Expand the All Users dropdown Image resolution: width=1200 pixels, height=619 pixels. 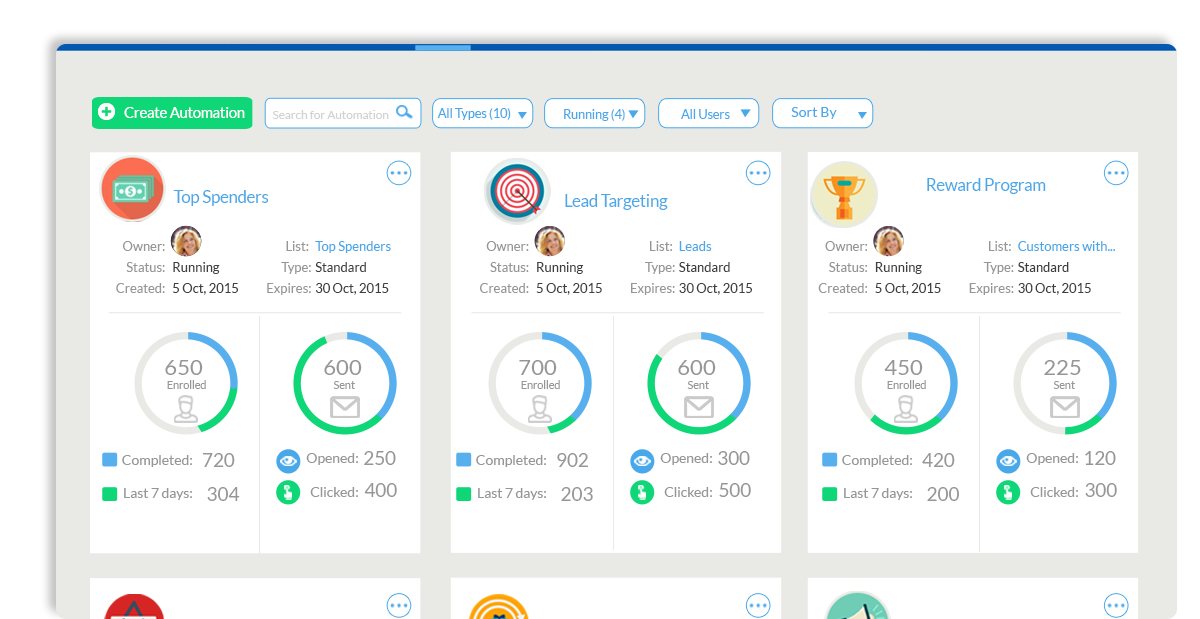708,113
